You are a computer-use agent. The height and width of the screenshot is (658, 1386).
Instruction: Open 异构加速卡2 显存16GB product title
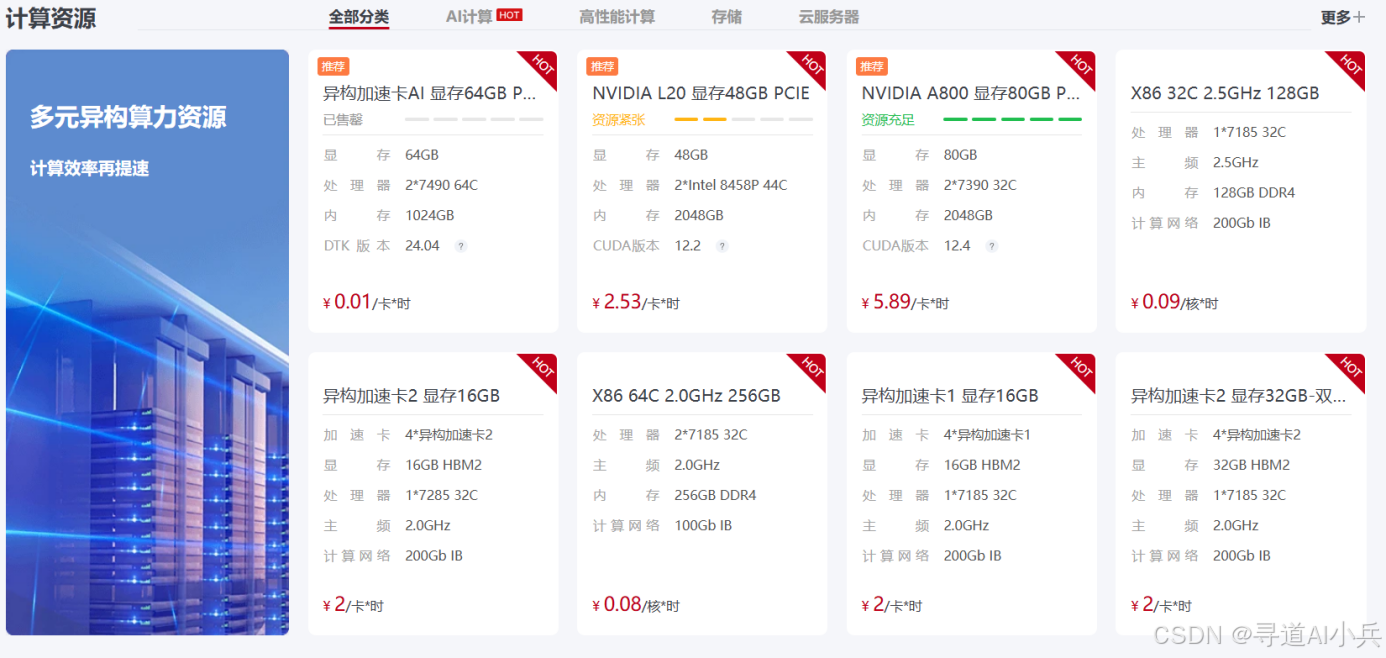411,395
